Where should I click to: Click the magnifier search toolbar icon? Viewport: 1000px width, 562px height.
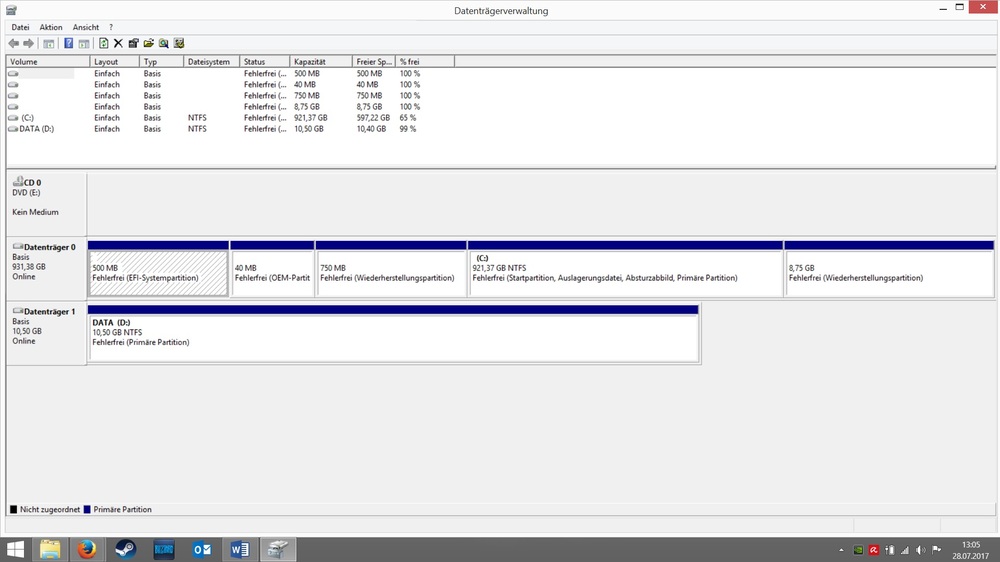(163, 43)
